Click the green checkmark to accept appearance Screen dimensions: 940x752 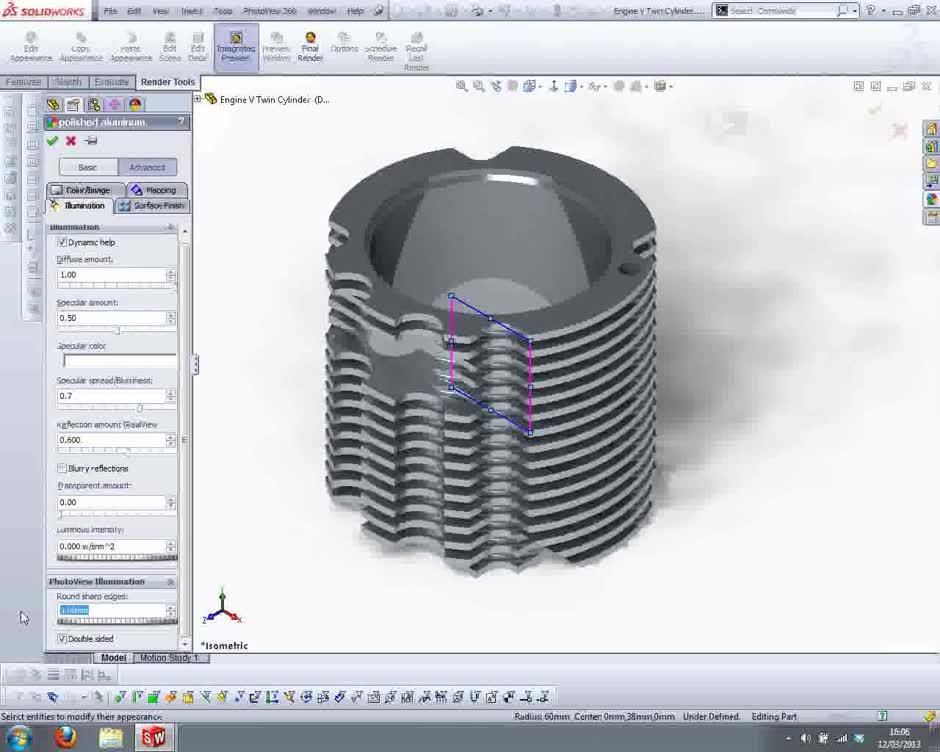click(x=53, y=140)
